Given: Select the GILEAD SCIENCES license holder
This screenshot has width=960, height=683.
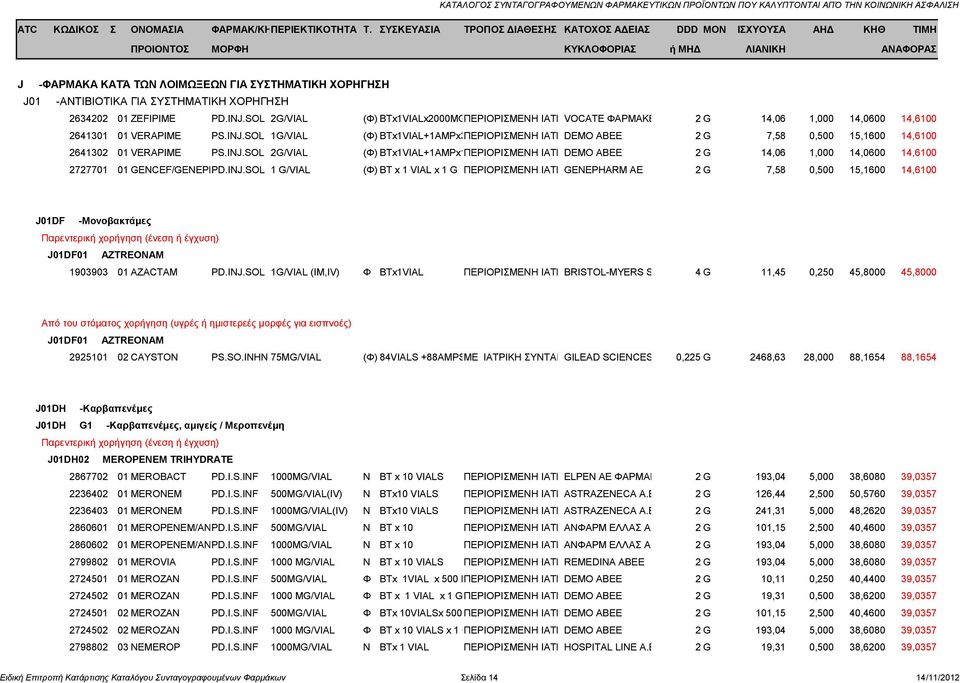Looking at the screenshot, I should pos(608,357).
